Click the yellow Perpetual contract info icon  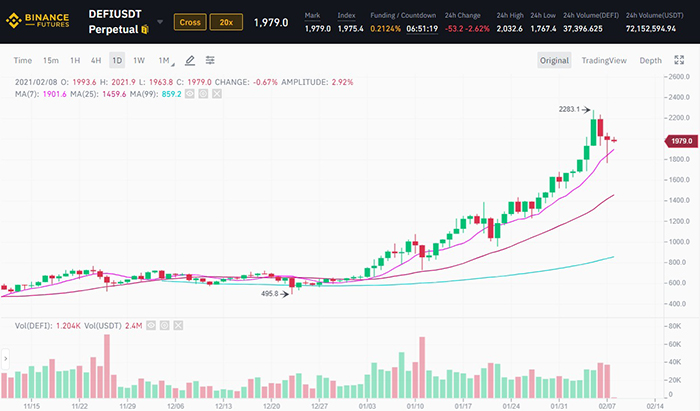pyautogui.click(x=143, y=31)
